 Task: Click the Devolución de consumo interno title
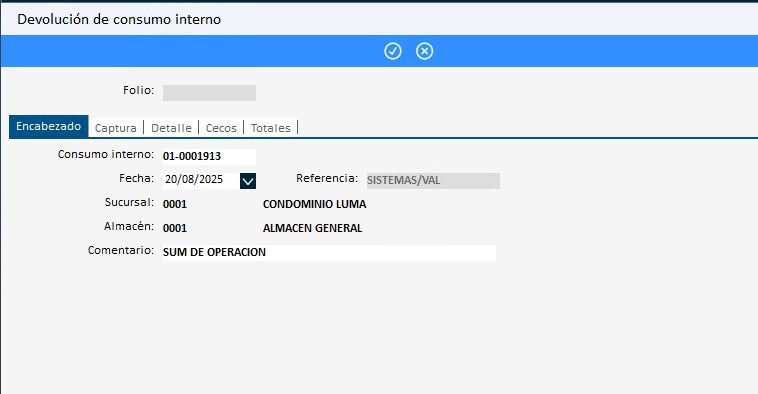pos(119,20)
